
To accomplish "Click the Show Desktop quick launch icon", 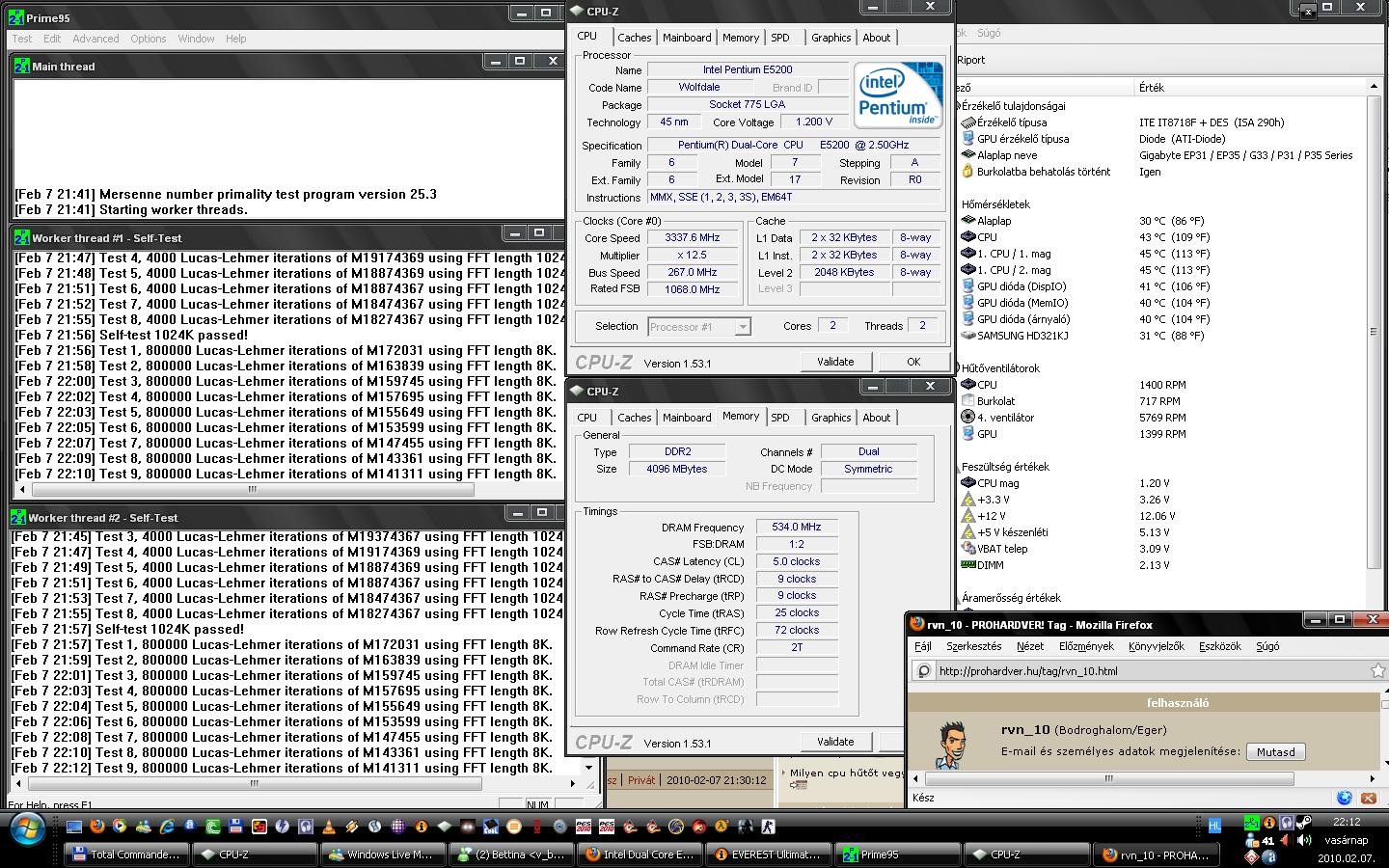I will pos(74,827).
